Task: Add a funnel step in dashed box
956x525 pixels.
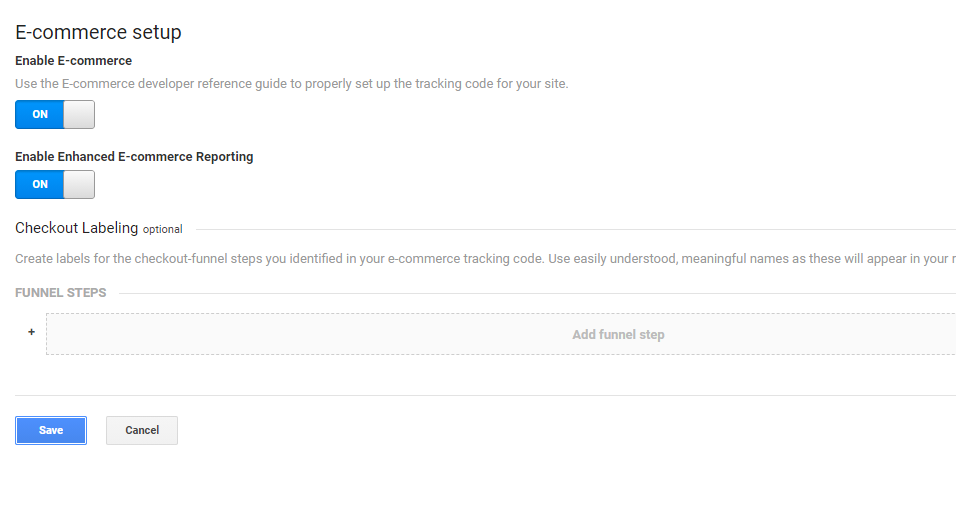Action: pos(501,334)
